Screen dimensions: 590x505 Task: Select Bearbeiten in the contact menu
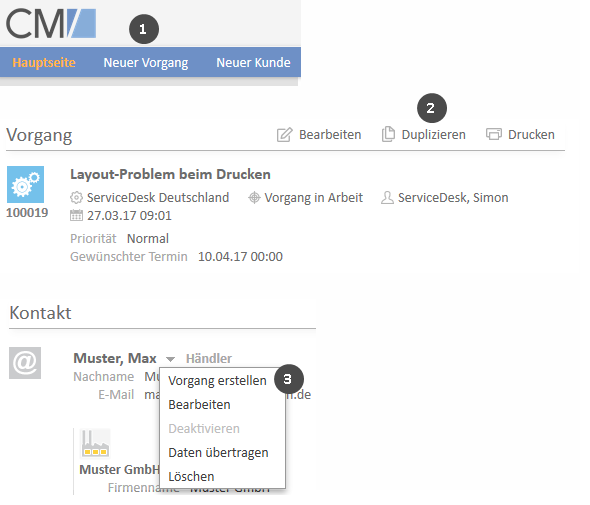point(199,405)
